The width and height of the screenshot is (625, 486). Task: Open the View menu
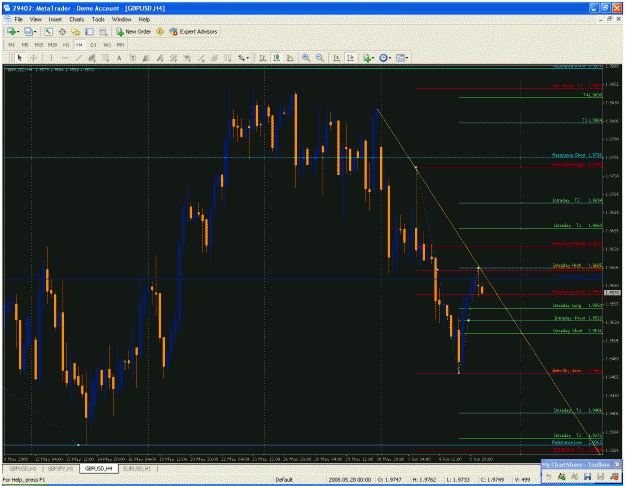tap(35, 19)
